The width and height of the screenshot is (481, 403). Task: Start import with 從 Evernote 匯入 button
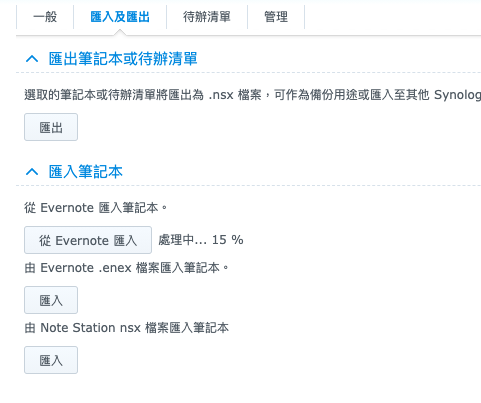88,240
